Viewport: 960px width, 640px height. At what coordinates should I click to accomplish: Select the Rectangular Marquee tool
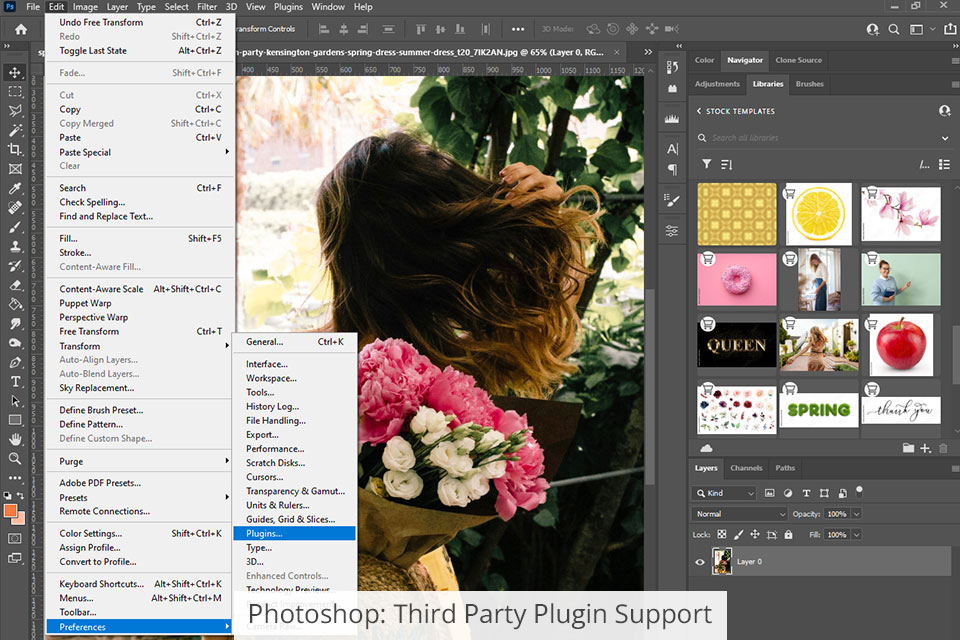tap(15, 92)
